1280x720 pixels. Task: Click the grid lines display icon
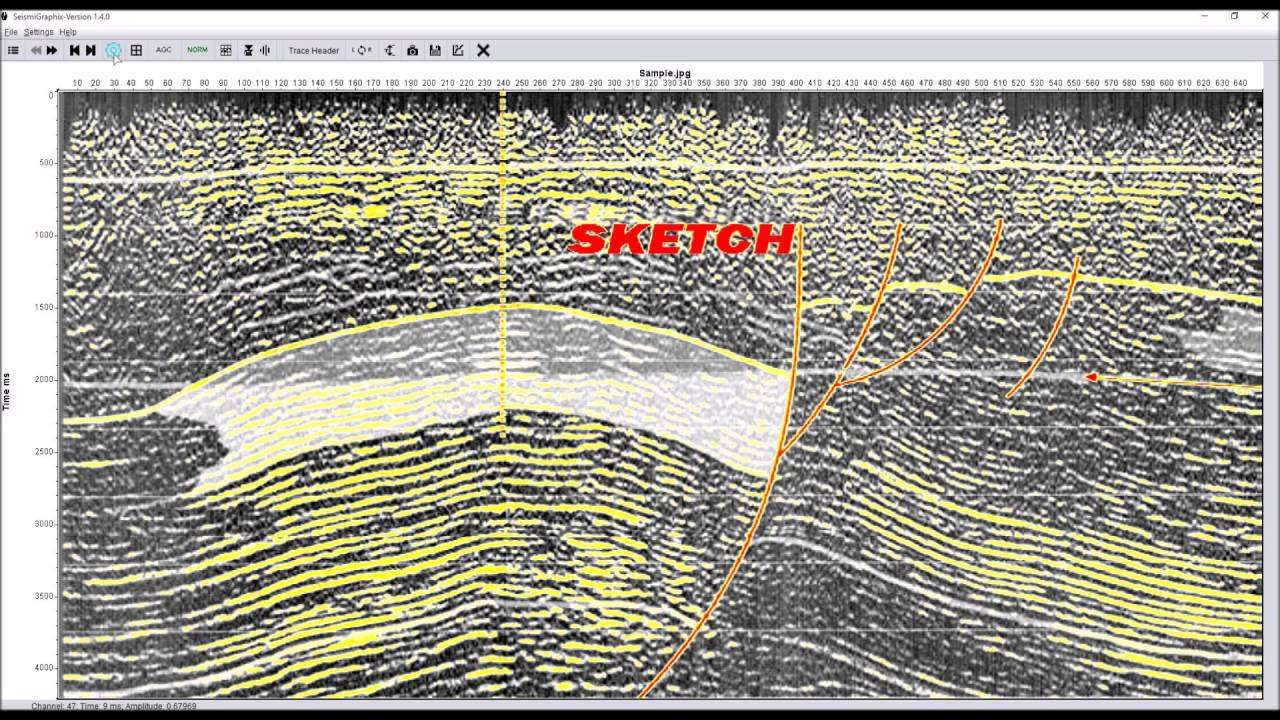[226, 50]
